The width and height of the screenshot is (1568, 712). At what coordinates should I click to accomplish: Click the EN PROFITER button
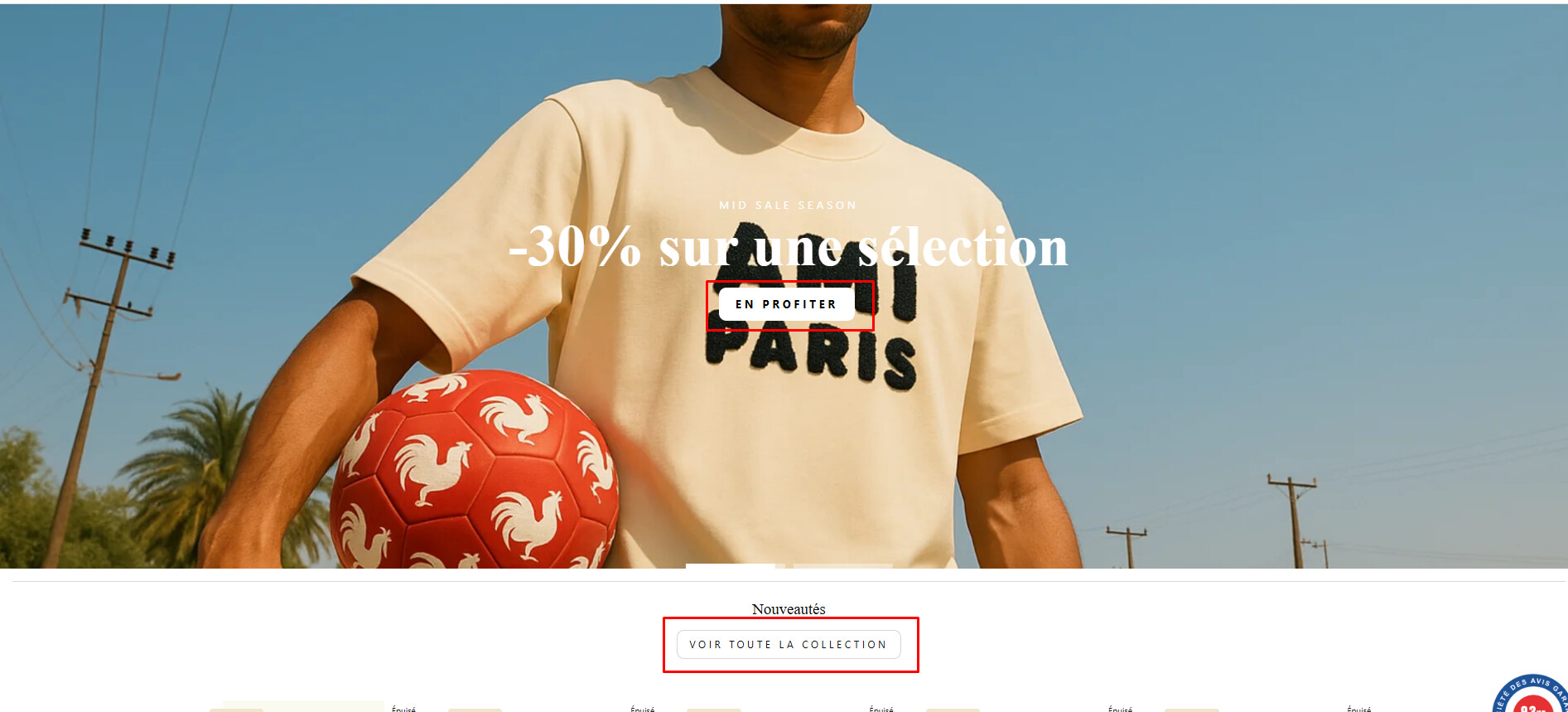pos(786,304)
